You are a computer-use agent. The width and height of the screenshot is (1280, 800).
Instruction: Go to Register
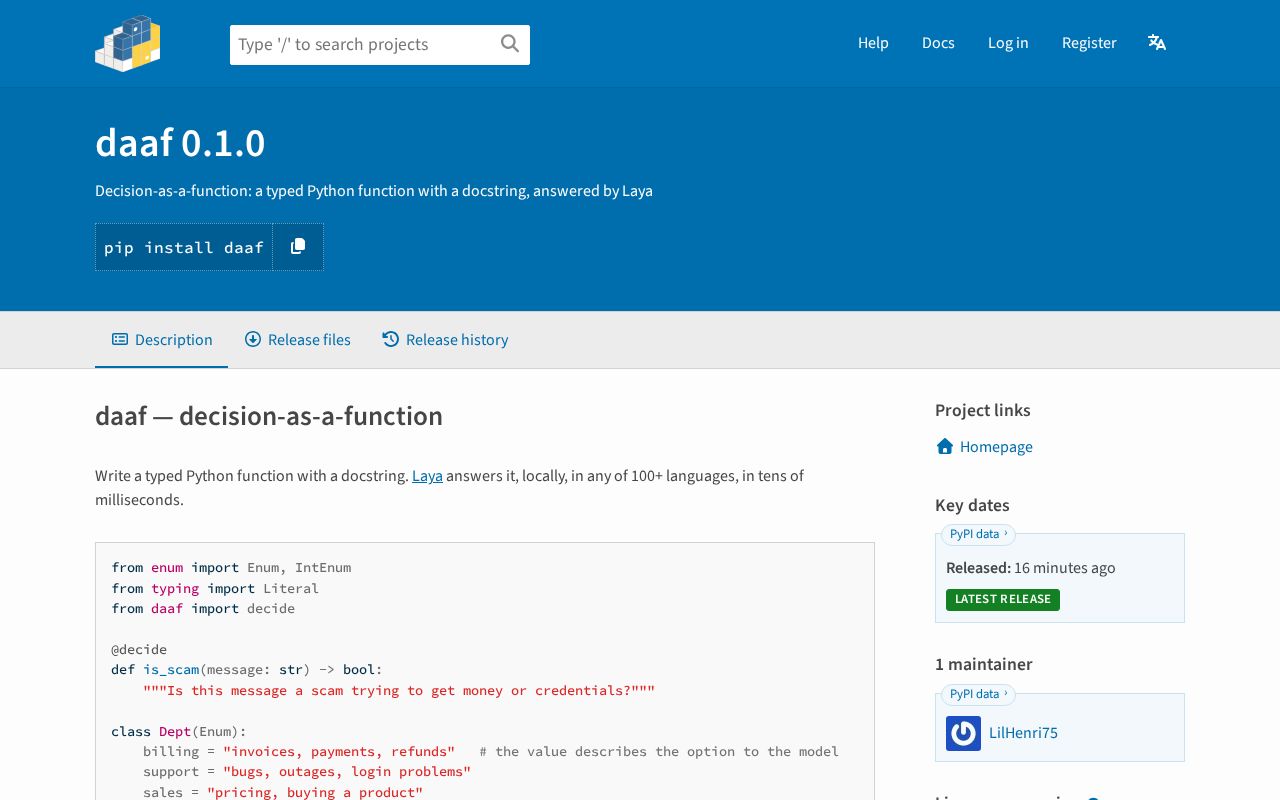[1089, 43]
